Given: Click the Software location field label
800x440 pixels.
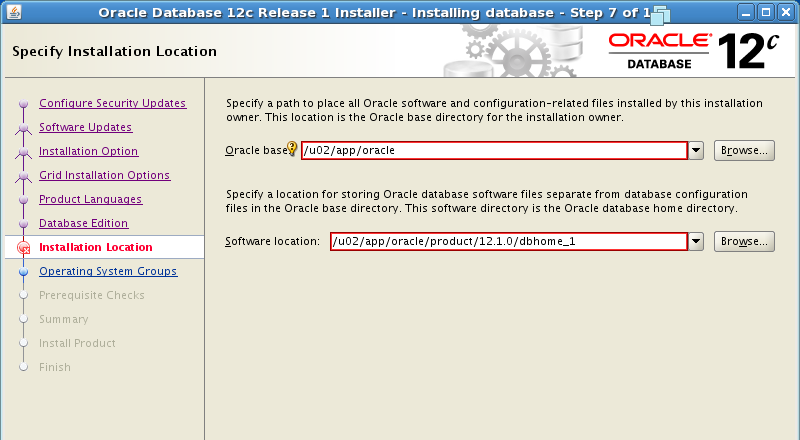Looking at the screenshot, I should (272, 241).
